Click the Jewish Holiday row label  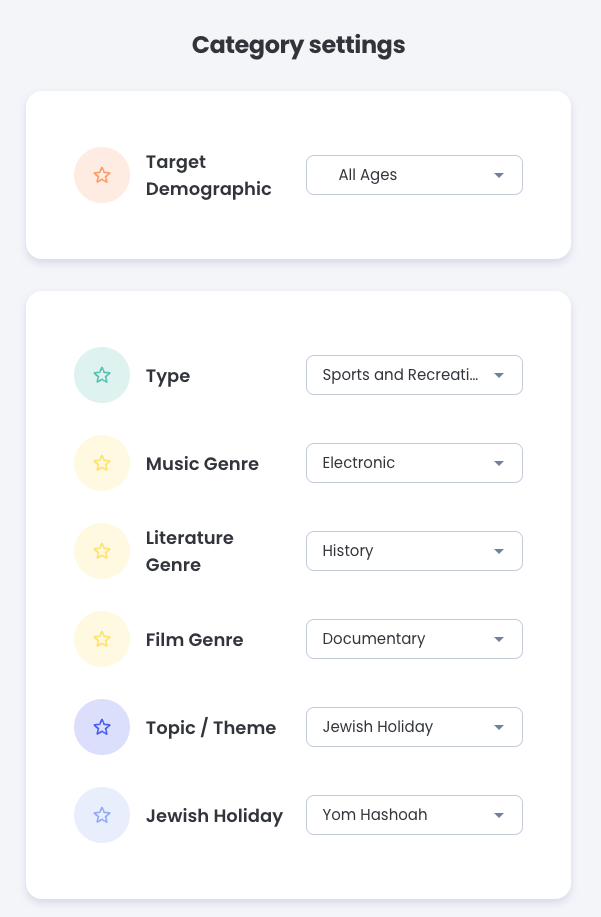(214, 815)
